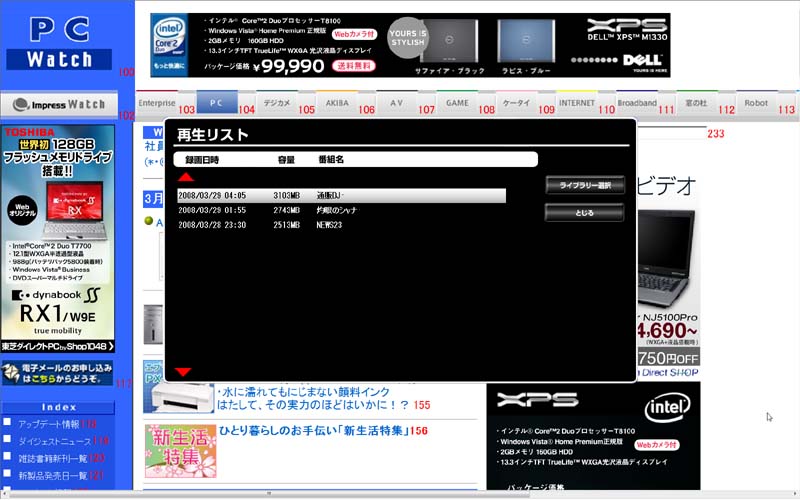Open the Robot tab
Viewport: 800px width, 500px height.
pos(756,103)
